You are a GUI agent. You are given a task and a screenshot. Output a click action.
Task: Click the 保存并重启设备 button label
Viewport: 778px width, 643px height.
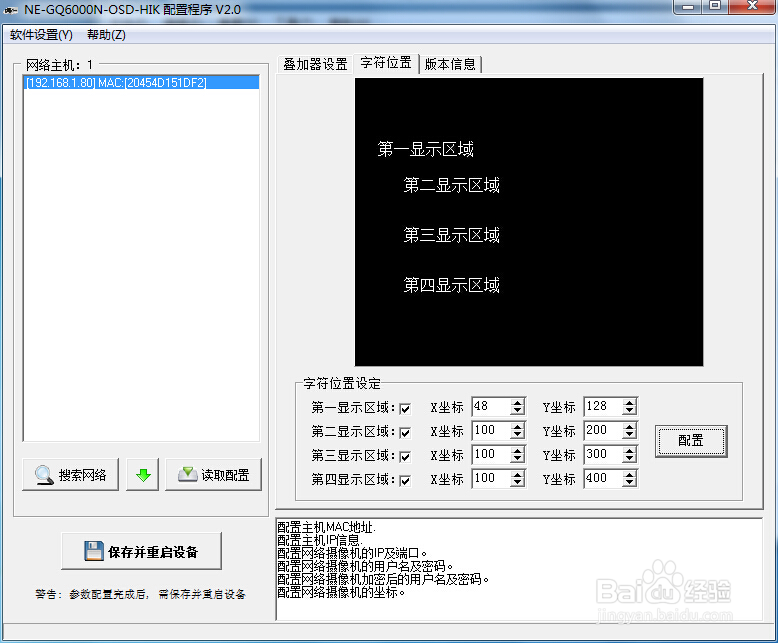(153, 552)
